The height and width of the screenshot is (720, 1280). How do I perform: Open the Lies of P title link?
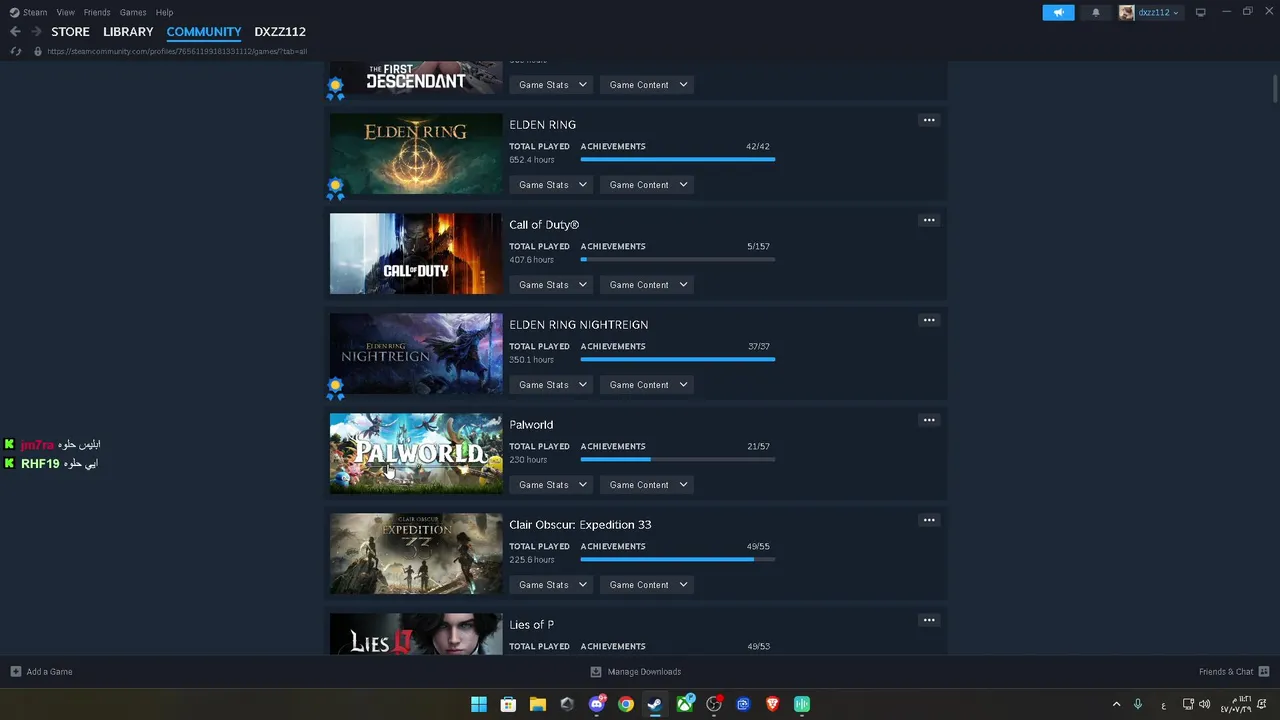click(x=531, y=625)
